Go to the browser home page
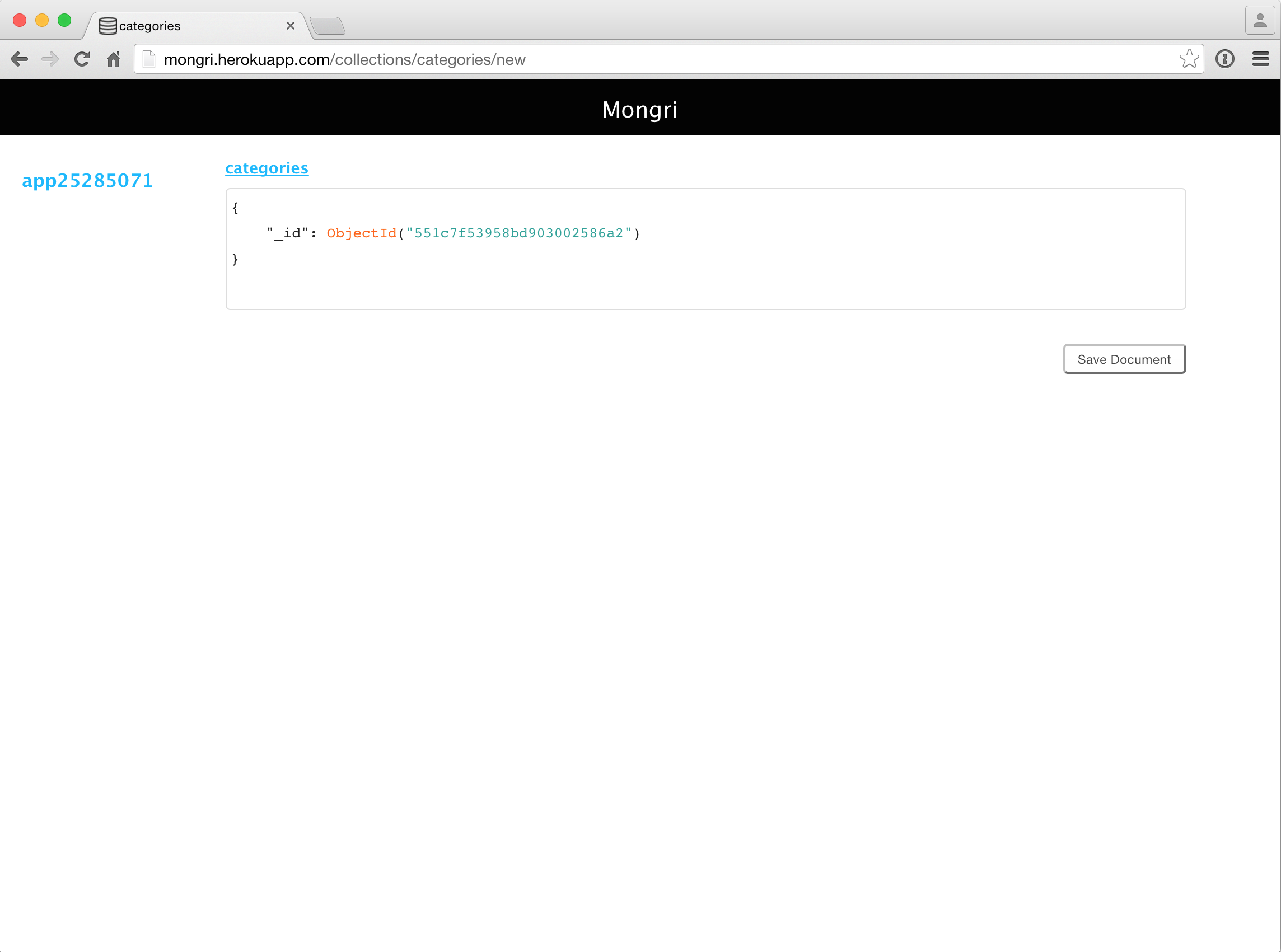The width and height of the screenshot is (1281, 952). [x=114, y=59]
